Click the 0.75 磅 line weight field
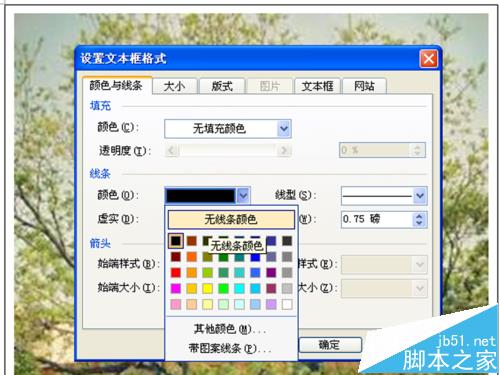 click(x=377, y=219)
